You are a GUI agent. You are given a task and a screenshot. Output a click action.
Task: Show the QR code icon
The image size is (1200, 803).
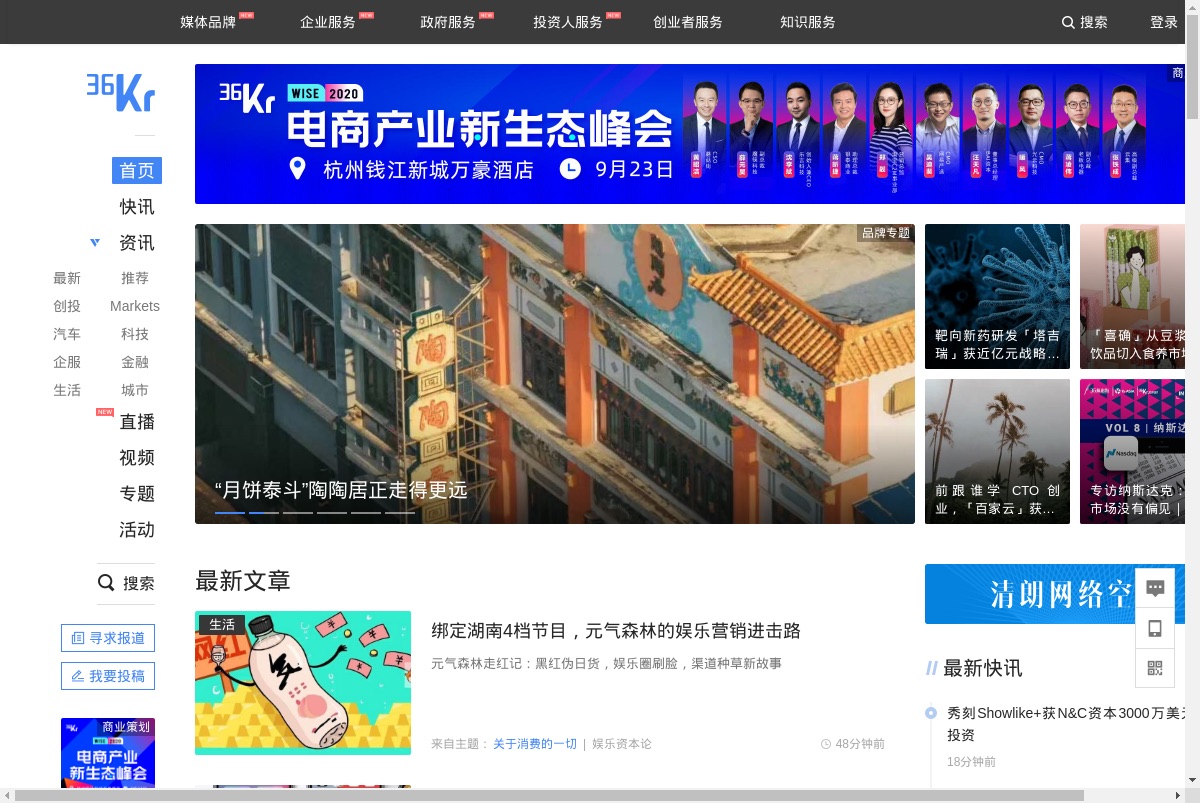[1155, 668]
